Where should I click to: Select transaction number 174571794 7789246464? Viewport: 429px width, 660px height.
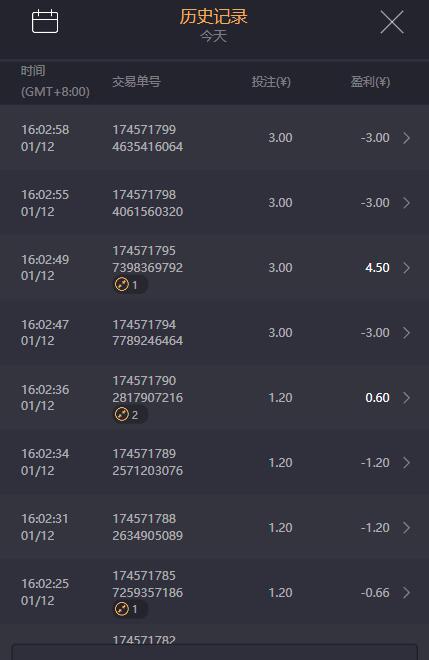point(147,333)
